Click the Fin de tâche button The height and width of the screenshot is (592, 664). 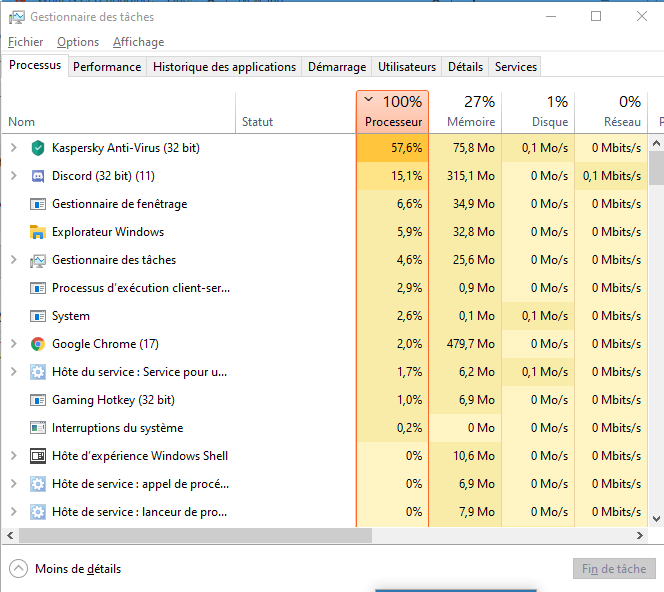tap(614, 569)
